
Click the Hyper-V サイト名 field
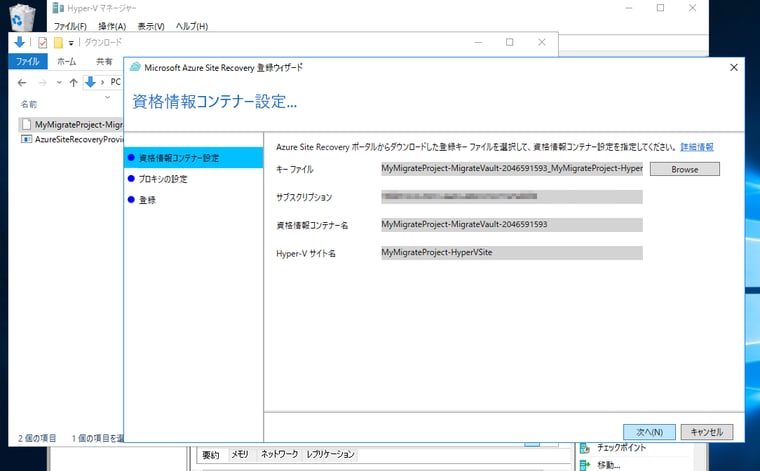pos(512,253)
